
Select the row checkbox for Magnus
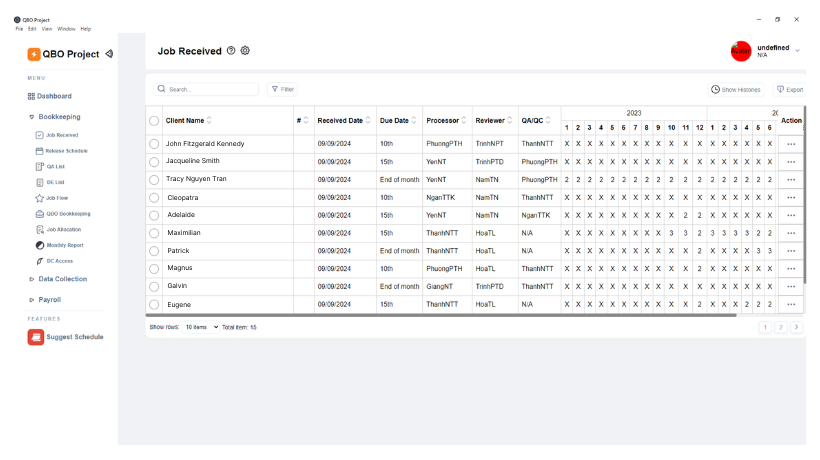[x=154, y=269]
